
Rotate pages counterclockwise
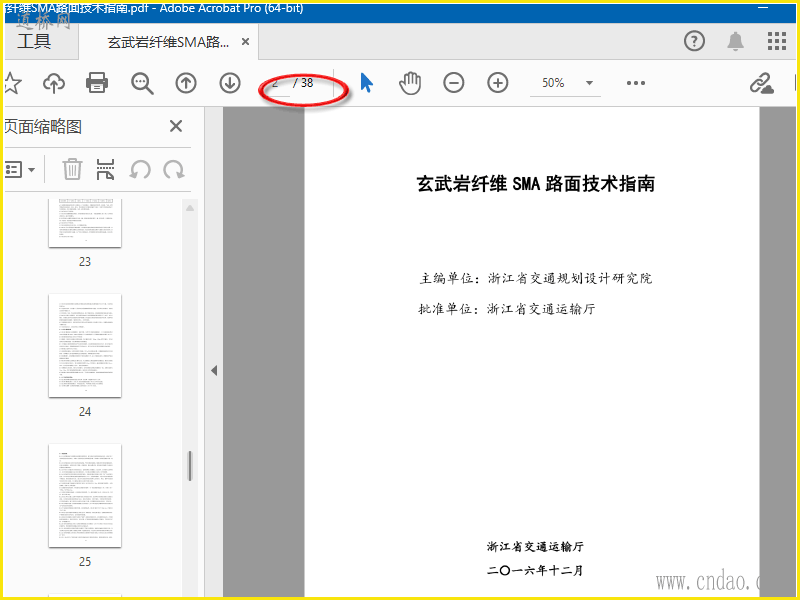[140, 169]
